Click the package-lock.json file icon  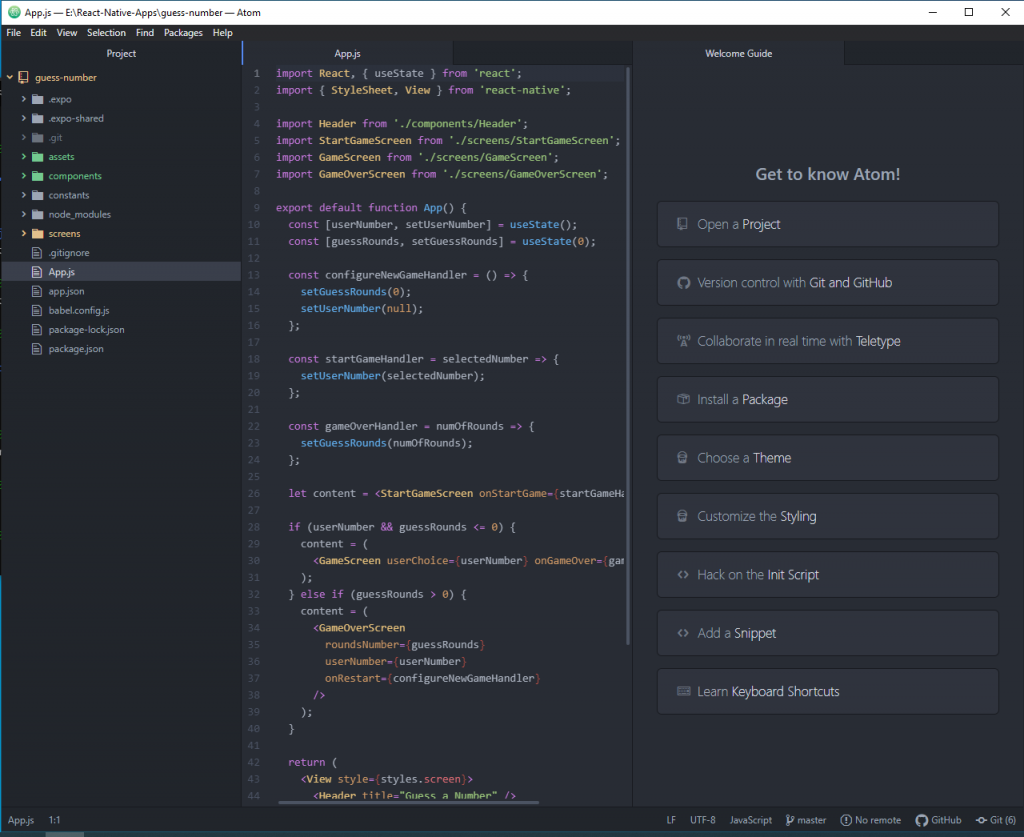click(37, 330)
